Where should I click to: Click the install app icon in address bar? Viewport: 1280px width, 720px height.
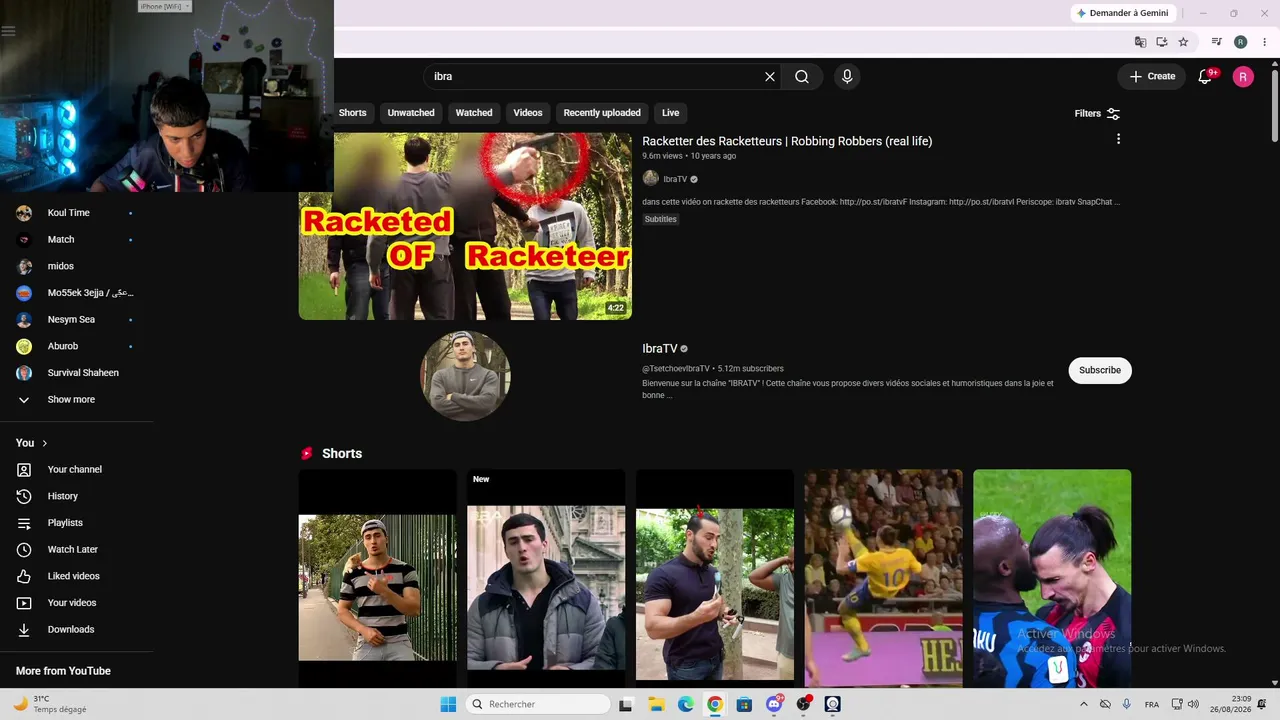pos(1162,42)
